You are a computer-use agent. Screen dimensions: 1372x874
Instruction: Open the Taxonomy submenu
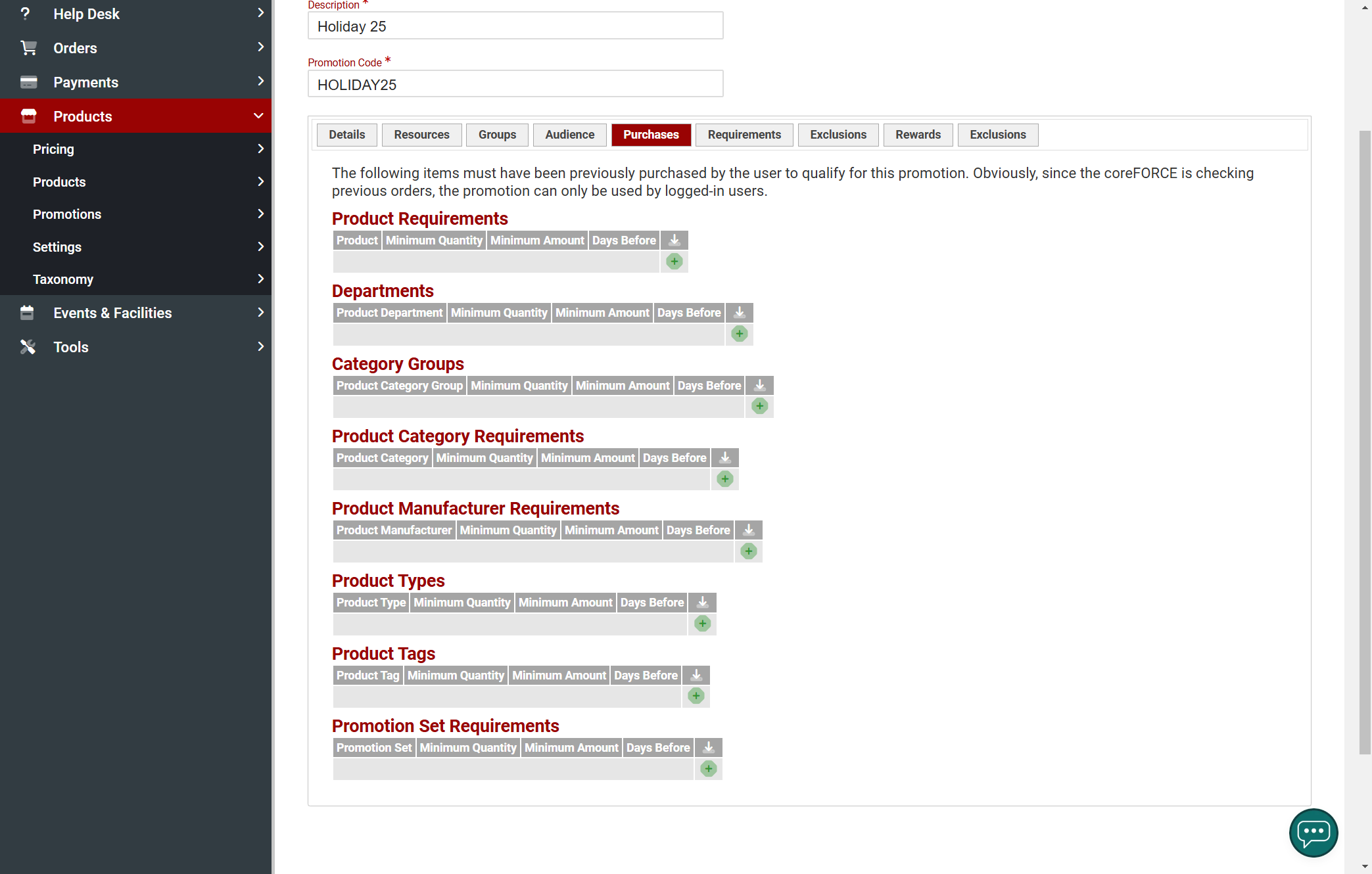[x=135, y=279]
